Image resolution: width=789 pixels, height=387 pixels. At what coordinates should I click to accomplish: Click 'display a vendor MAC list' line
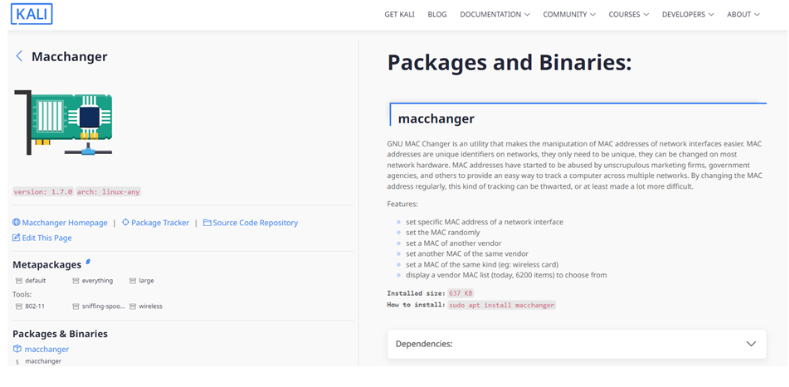[506, 275]
